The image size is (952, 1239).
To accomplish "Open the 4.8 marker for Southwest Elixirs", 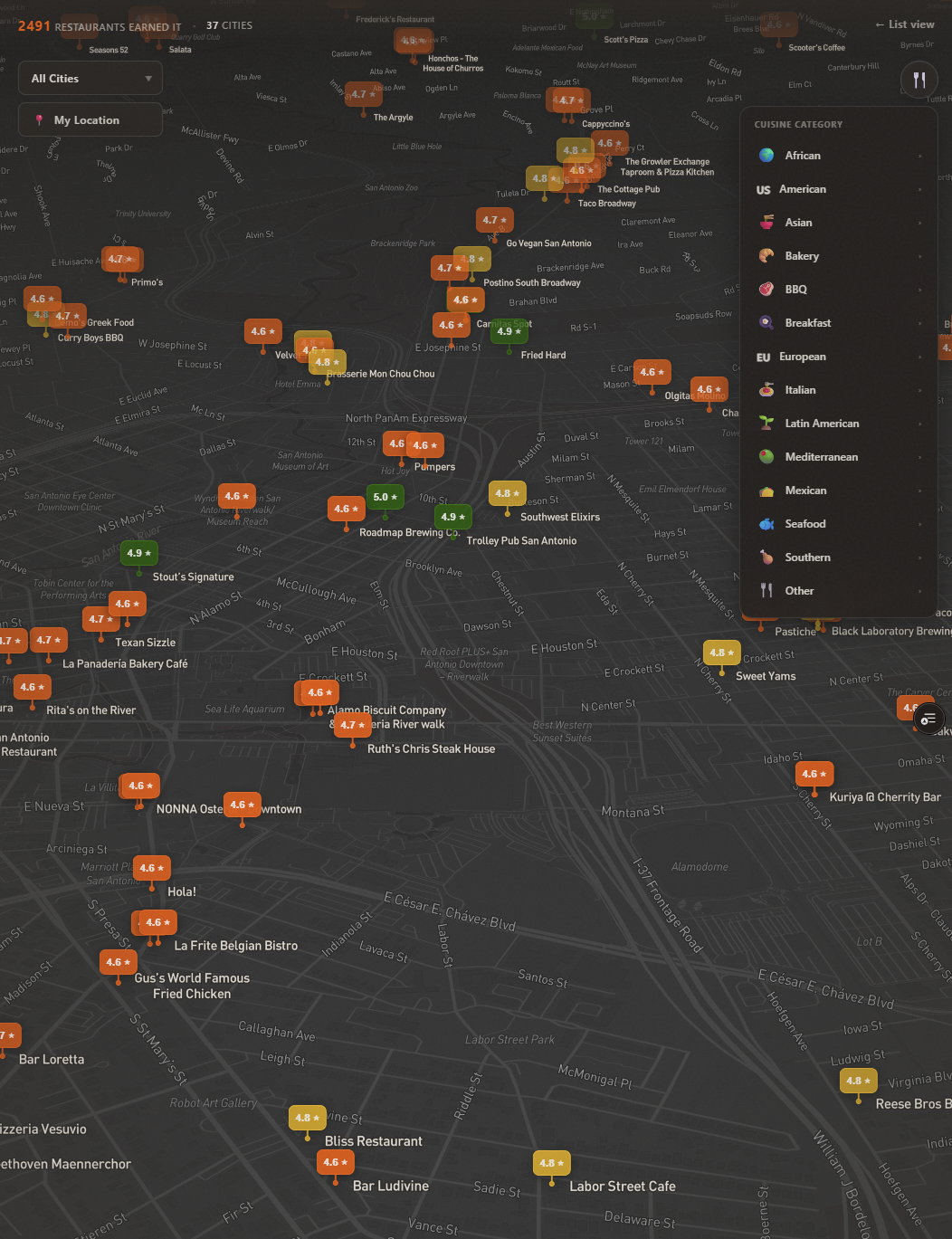I will coord(507,493).
